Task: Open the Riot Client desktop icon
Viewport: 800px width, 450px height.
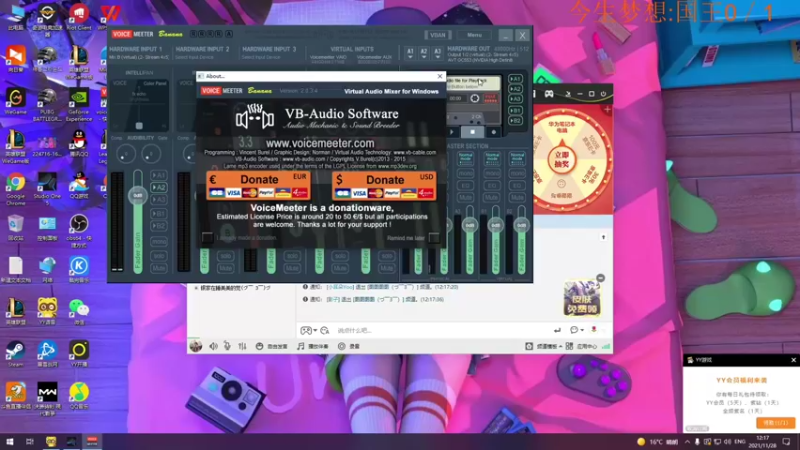Action: pos(79,17)
